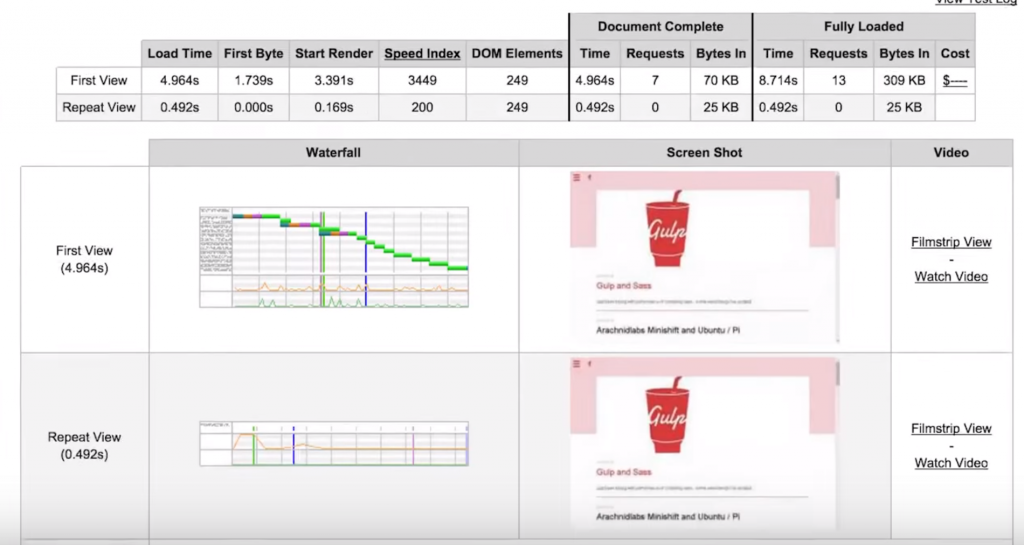Image resolution: width=1024 pixels, height=545 pixels.
Task: Select the Fully Loaded group header
Action: [x=863, y=27]
